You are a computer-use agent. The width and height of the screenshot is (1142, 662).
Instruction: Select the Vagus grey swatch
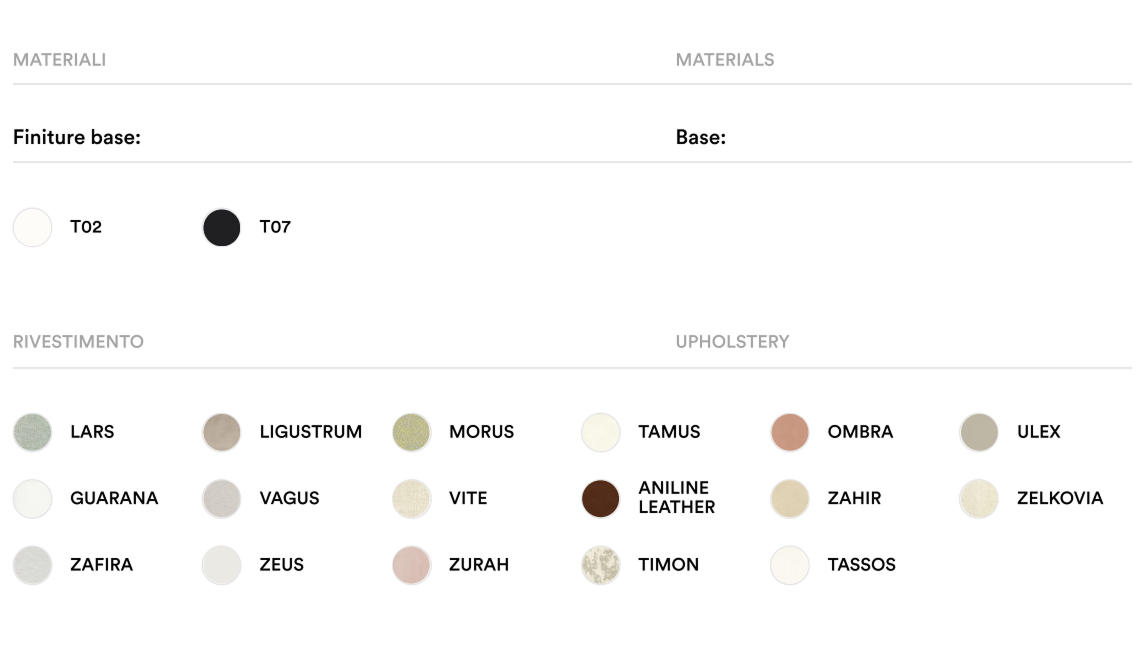(221, 499)
